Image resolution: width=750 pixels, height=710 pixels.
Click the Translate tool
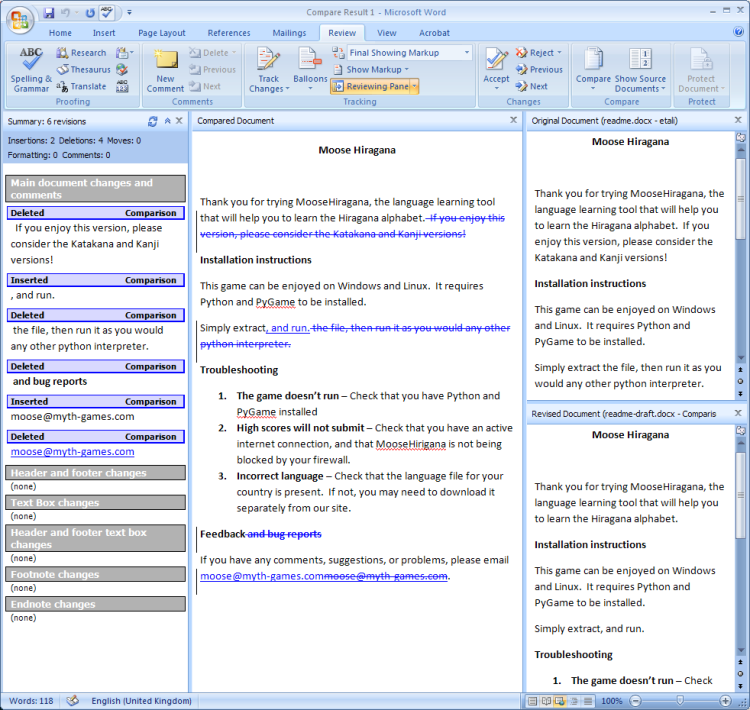point(81,86)
